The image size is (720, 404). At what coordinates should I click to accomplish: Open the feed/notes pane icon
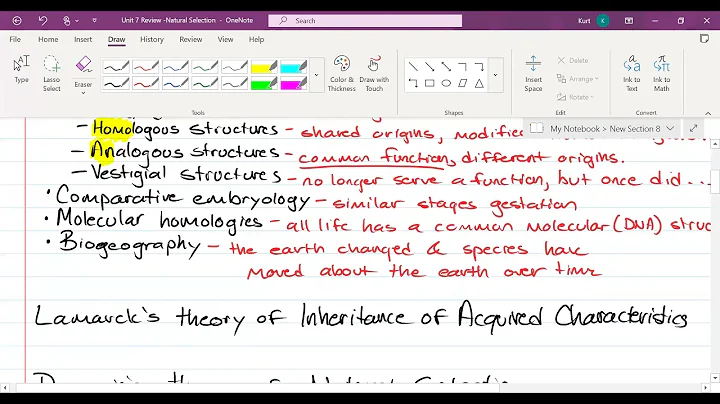(x=704, y=39)
